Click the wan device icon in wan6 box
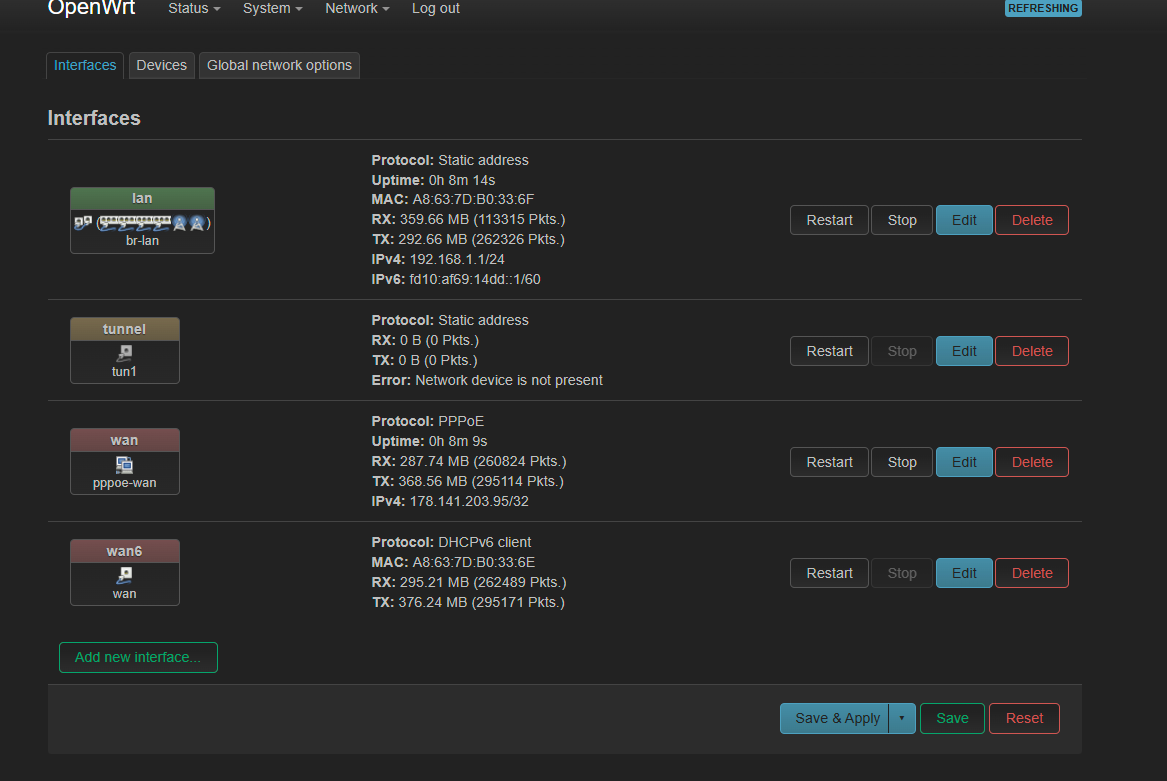 click(x=124, y=576)
